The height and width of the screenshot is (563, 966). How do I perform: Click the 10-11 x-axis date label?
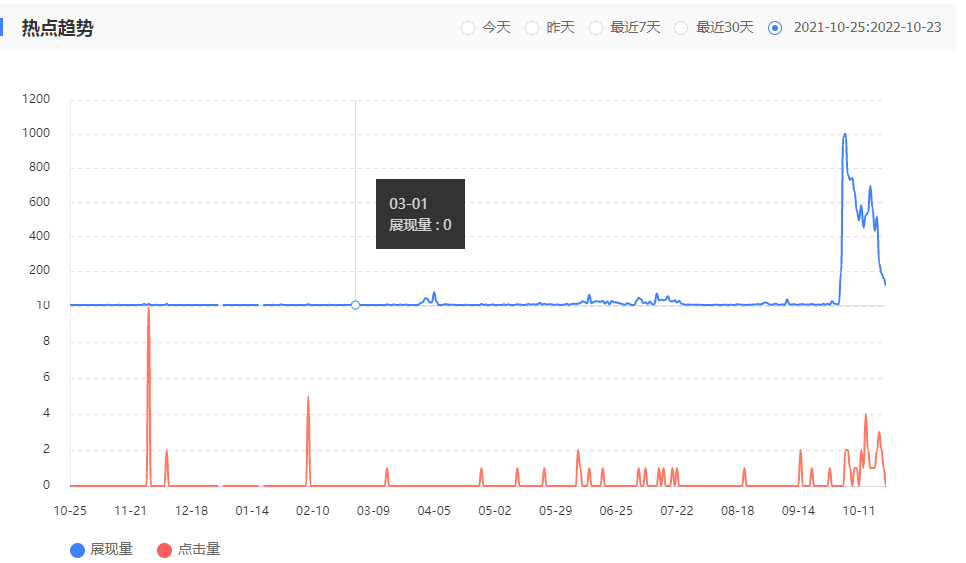click(859, 511)
